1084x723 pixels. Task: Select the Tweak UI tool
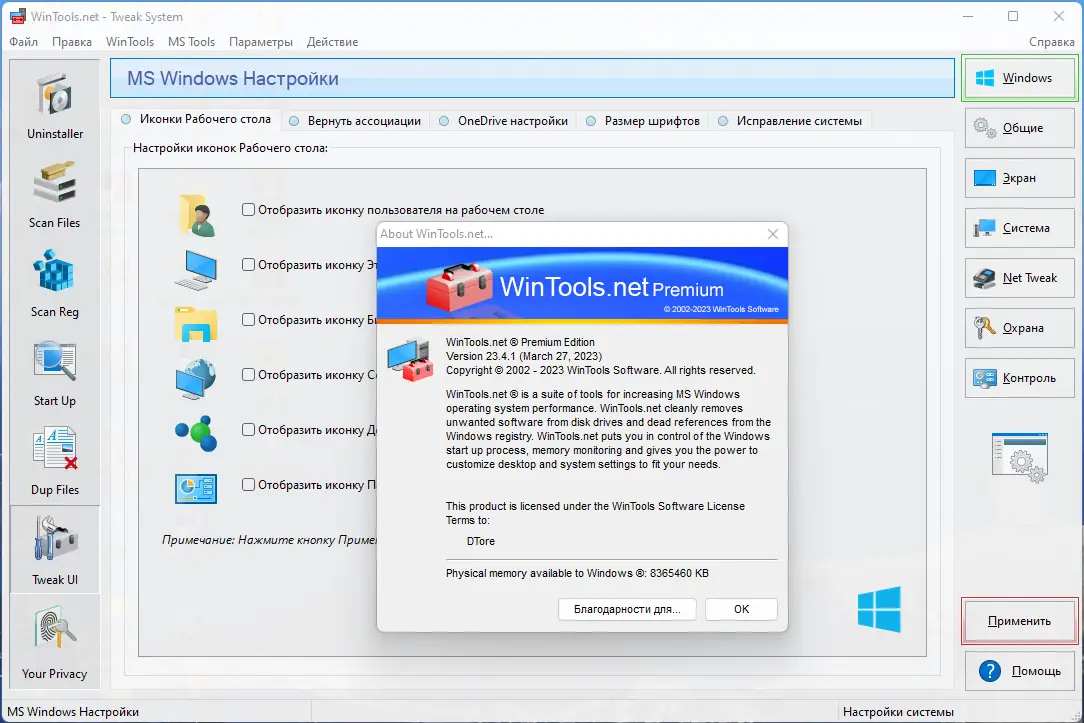[54, 549]
